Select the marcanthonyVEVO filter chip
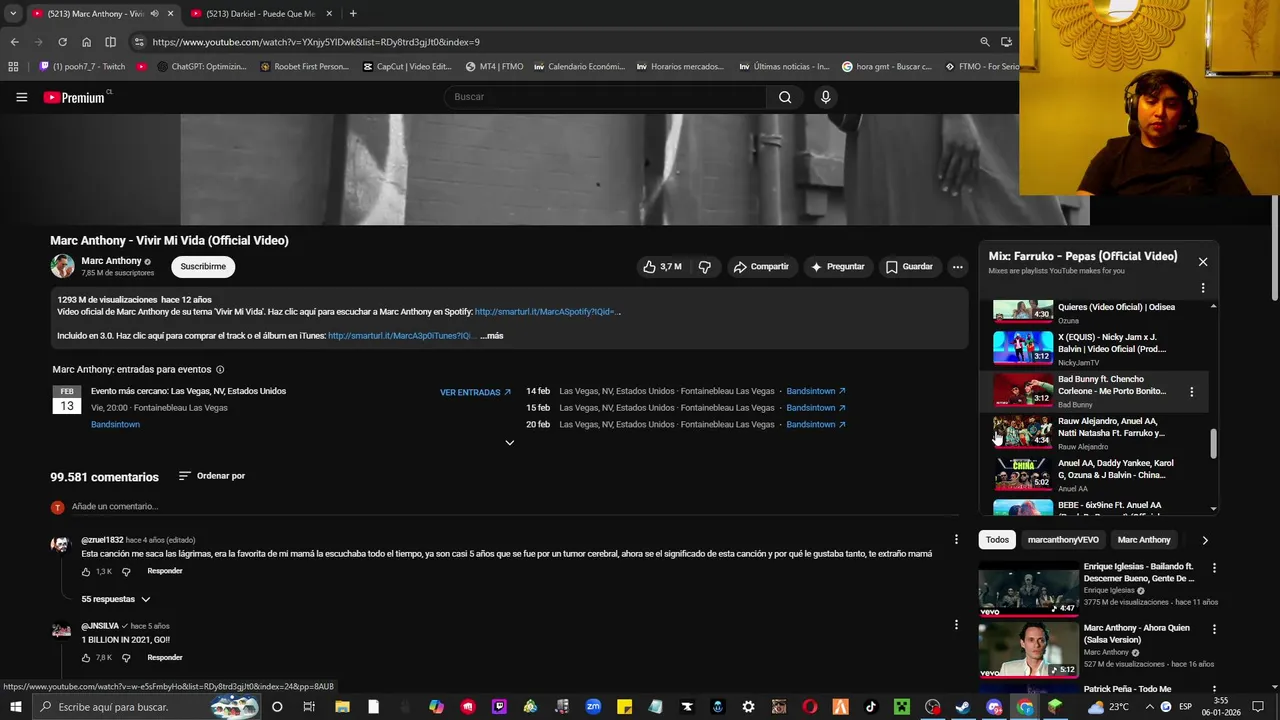Viewport: 1280px width, 720px height. click(1063, 540)
